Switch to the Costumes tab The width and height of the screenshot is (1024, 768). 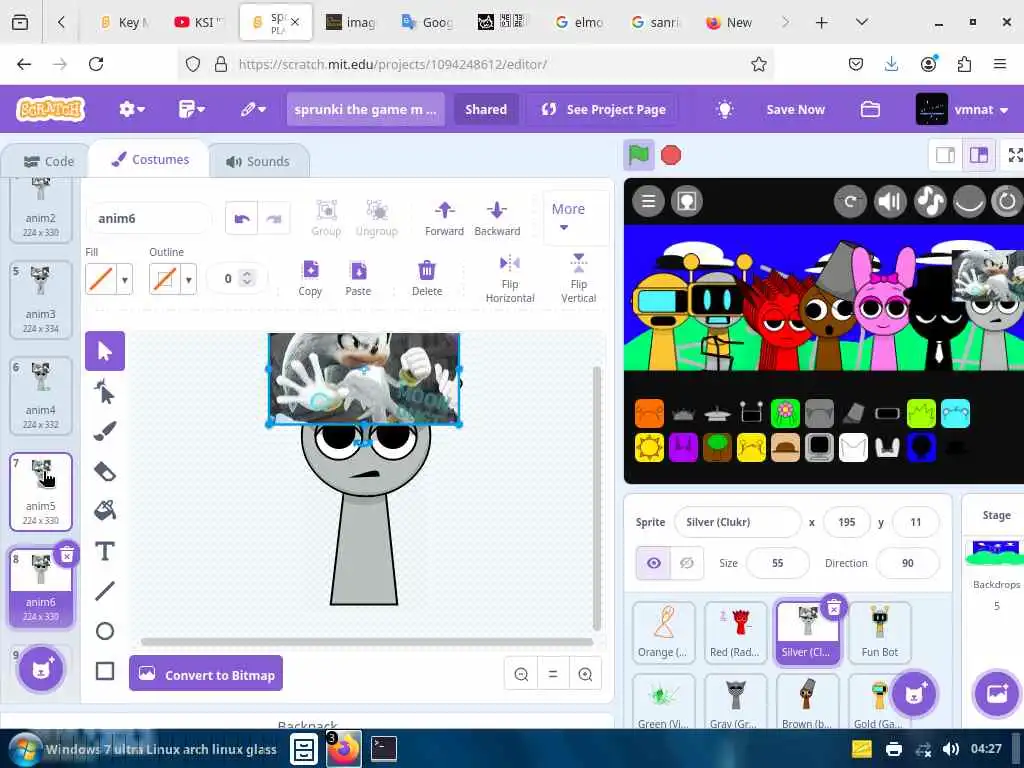tap(150, 159)
